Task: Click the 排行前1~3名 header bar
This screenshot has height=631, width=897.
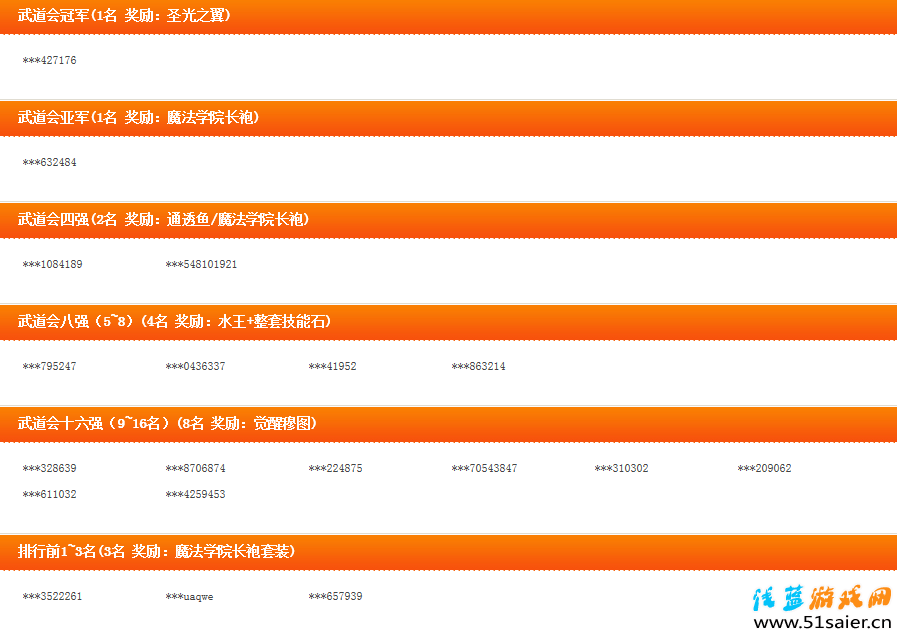Action: tap(156, 552)
